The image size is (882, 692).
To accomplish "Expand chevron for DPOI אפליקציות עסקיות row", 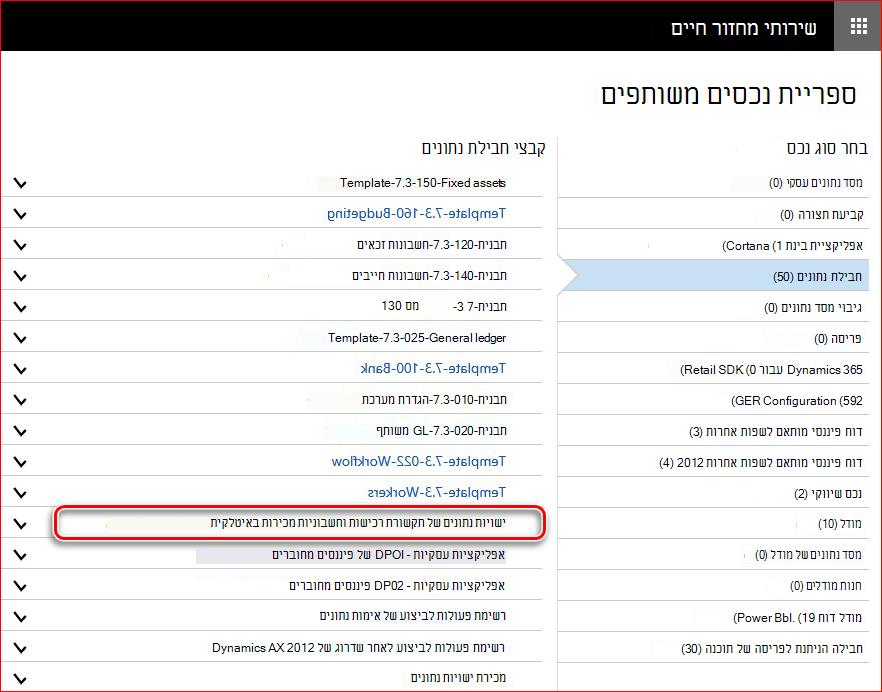I will tap(20, 555).
